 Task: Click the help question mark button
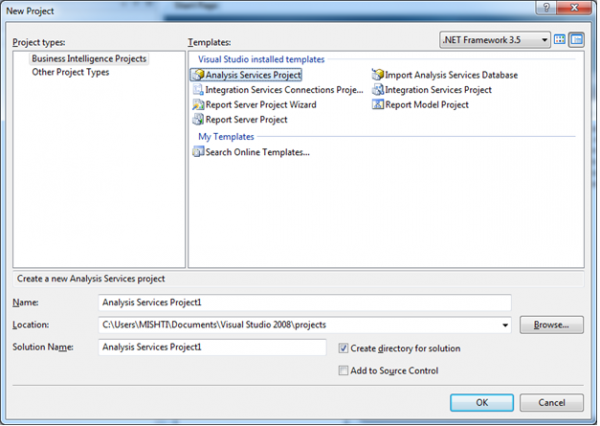(546, 7)
